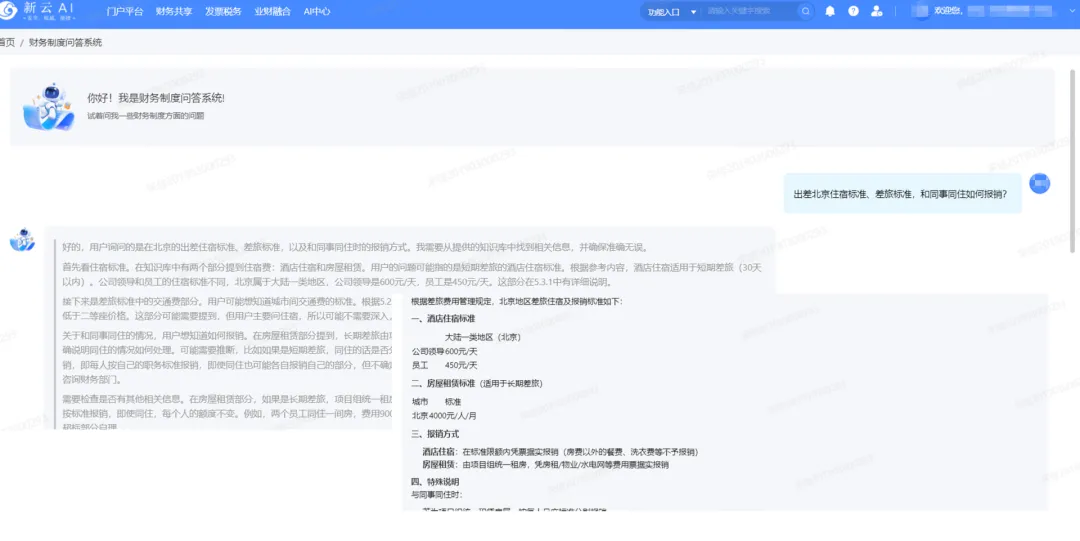Click the magnifier search icon
This screenshot has width=1080, height=541.
coord(805,11)
